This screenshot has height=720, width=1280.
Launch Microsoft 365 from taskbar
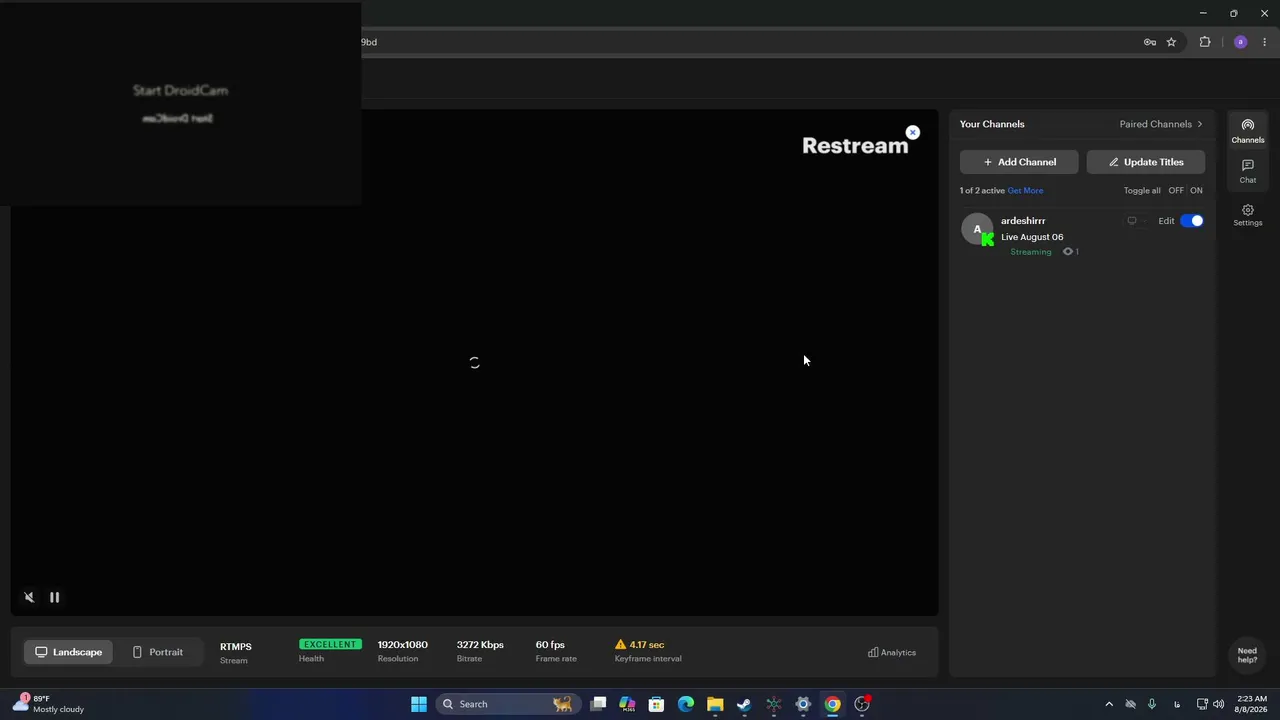[627, 704]
